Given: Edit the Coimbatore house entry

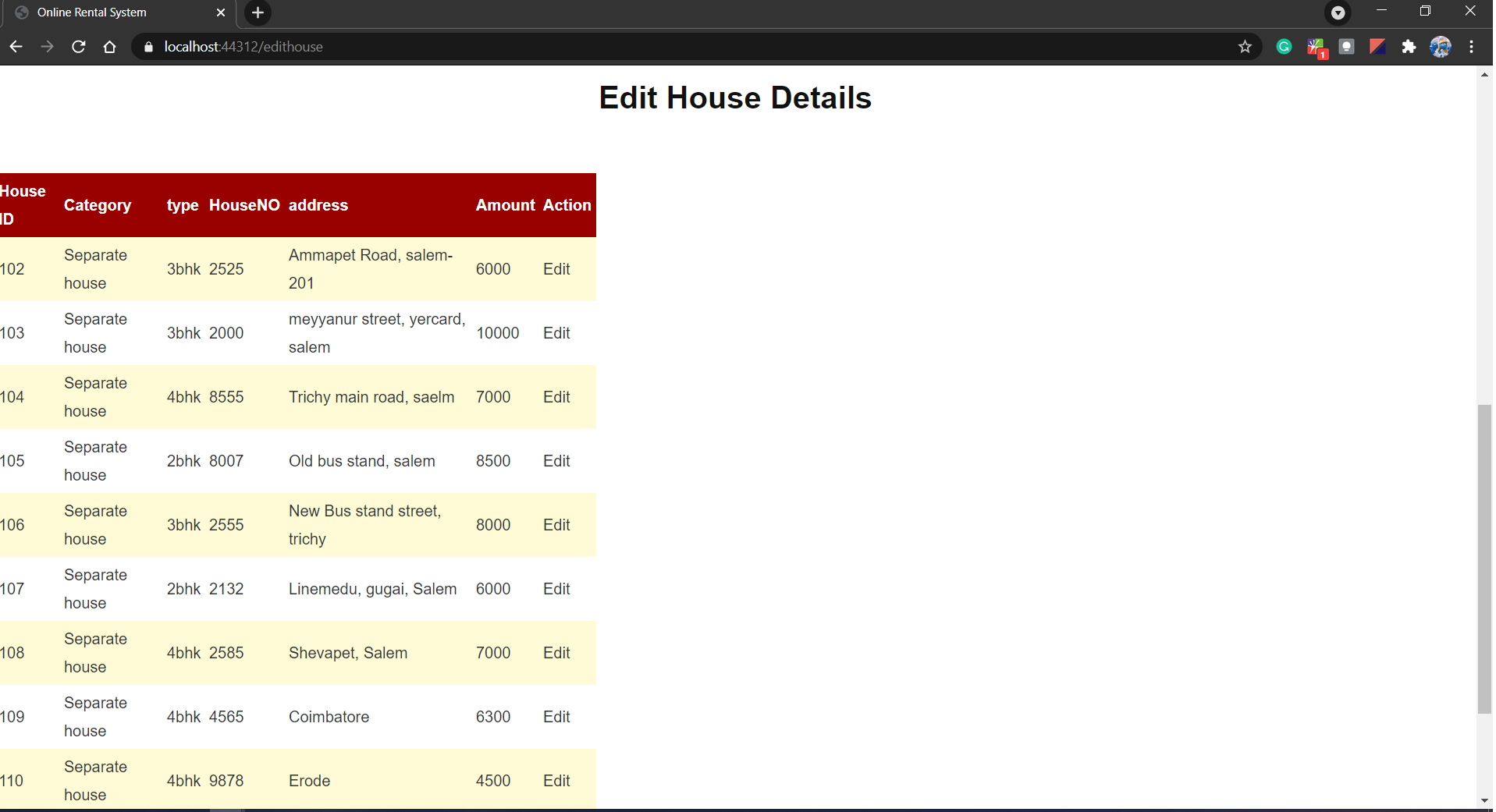Looking at the screenshot, I should pos(556,716).
